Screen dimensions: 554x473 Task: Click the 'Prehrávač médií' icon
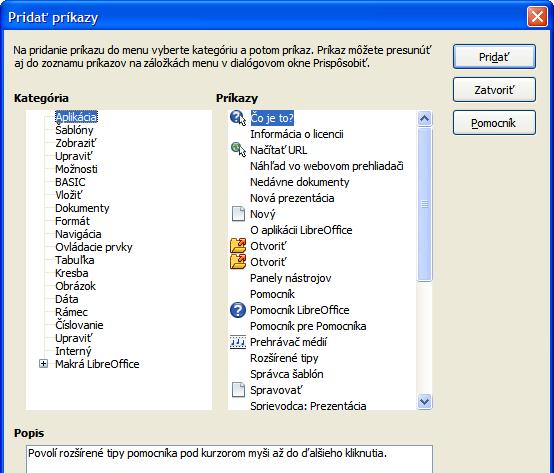click(238, 342)
